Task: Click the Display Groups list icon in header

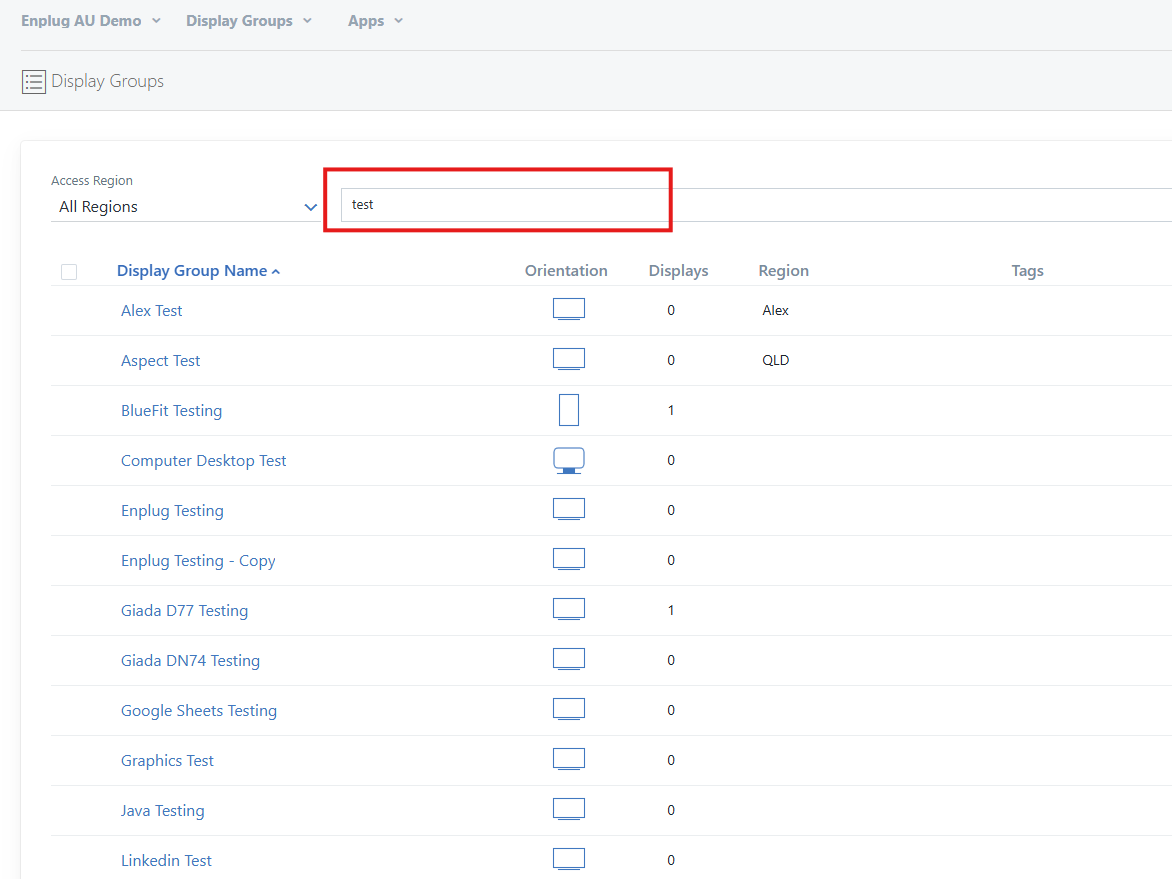Action: [34, 82]
